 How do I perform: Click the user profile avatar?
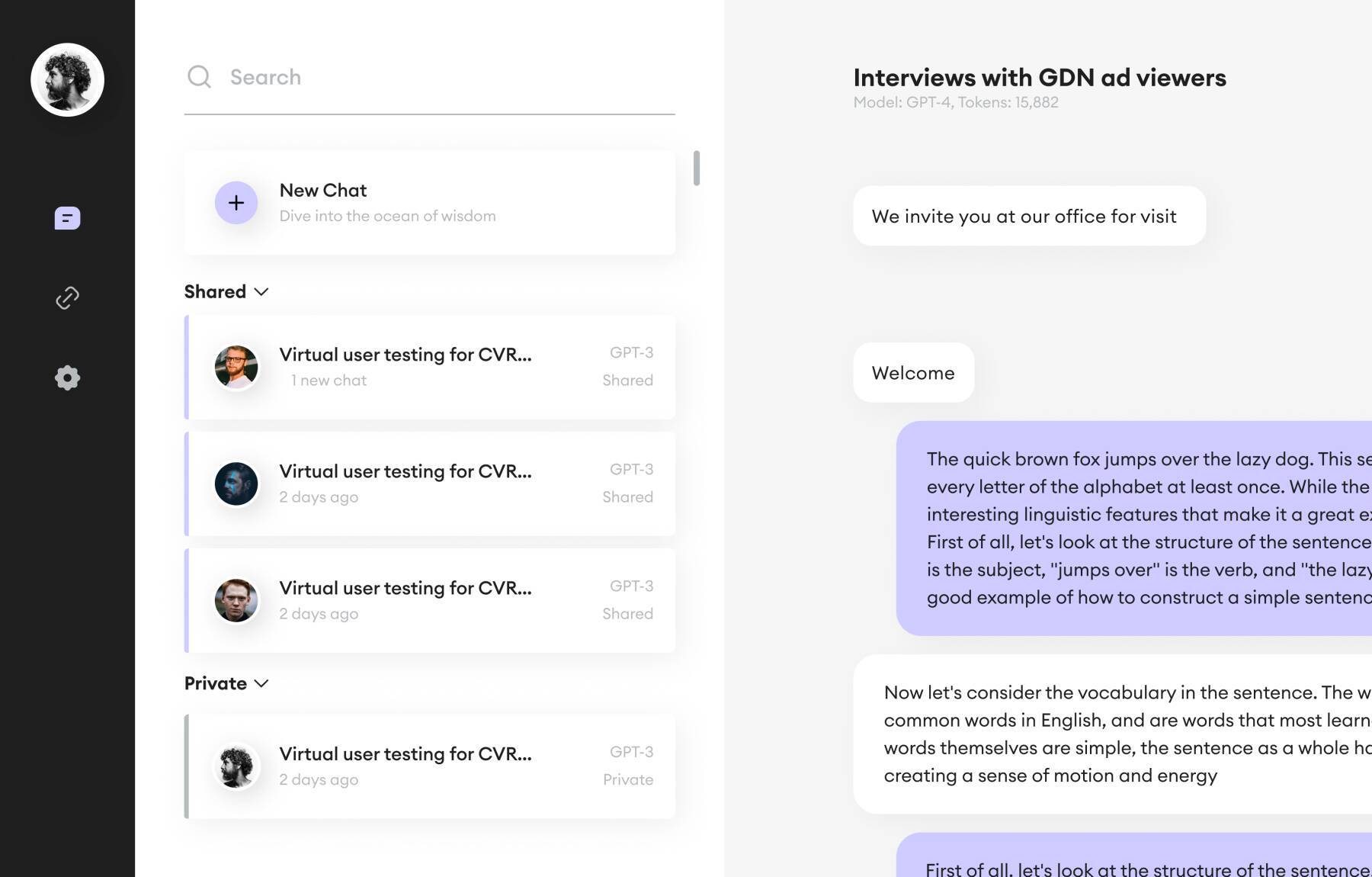point(67,80)
